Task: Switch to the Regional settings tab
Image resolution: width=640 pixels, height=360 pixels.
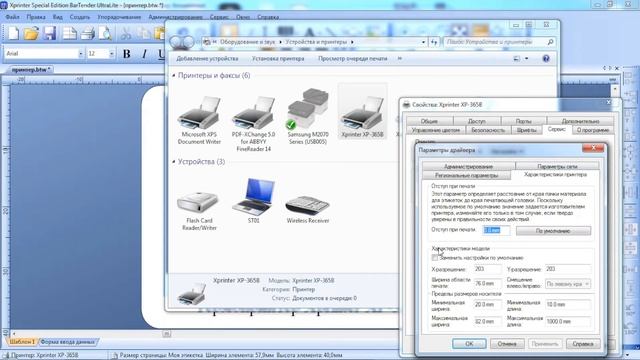Action: (x=467, y=175)
